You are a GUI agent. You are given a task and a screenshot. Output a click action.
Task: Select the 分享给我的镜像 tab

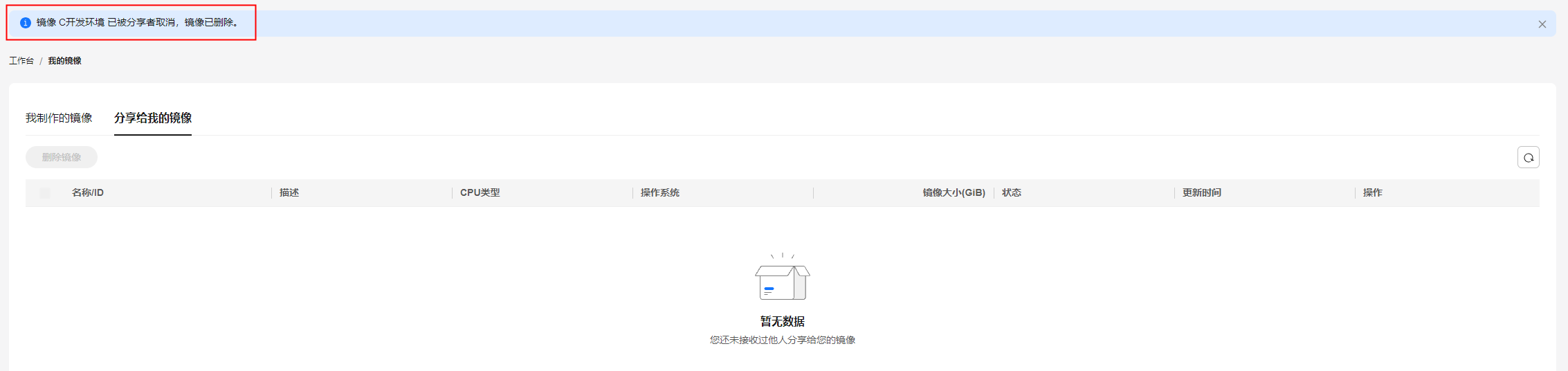point(153,118)
